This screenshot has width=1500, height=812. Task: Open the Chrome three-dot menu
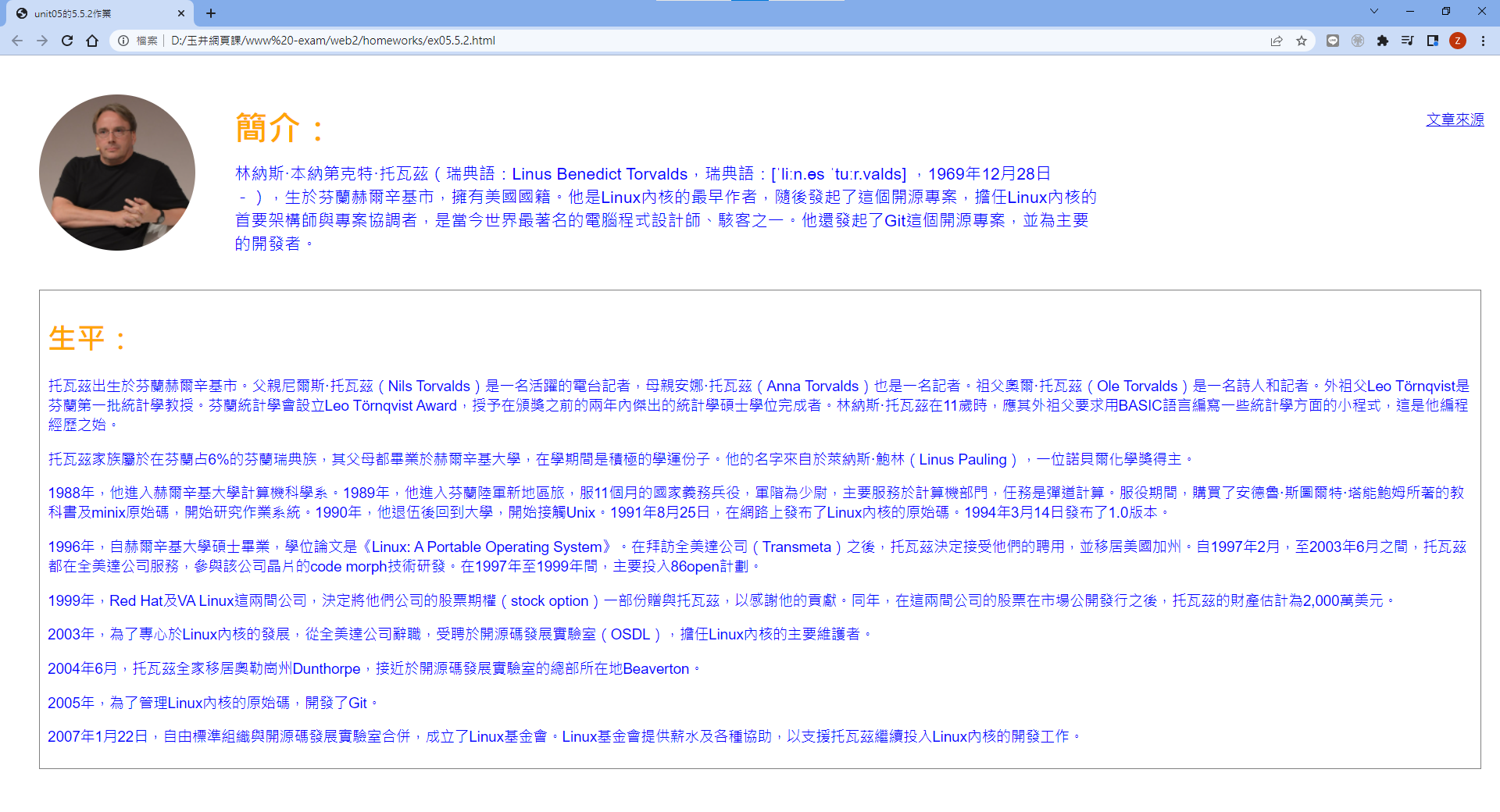pyautogui.click(x=1483, y=41)
